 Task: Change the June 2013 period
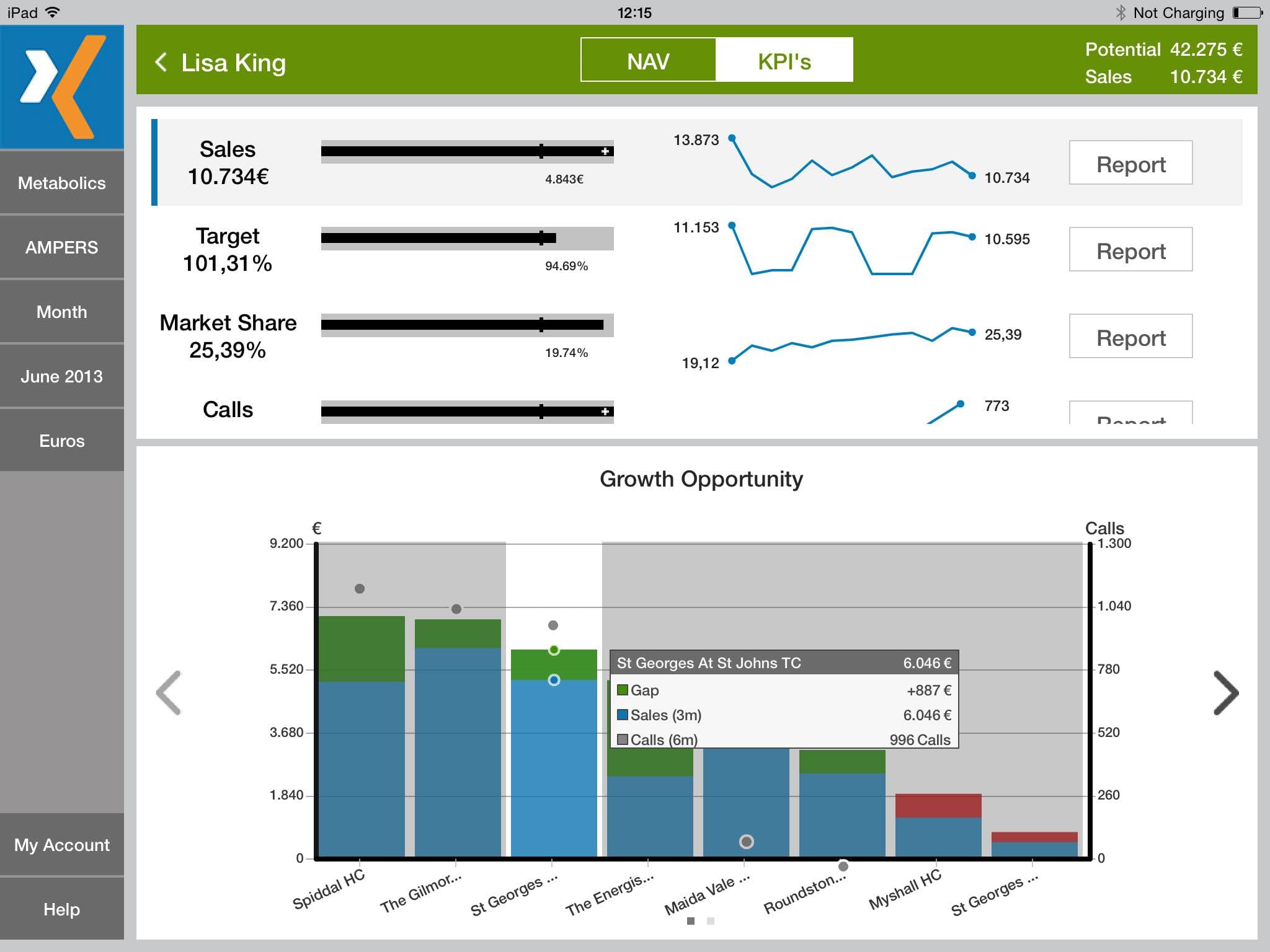[x=62, y=376]
